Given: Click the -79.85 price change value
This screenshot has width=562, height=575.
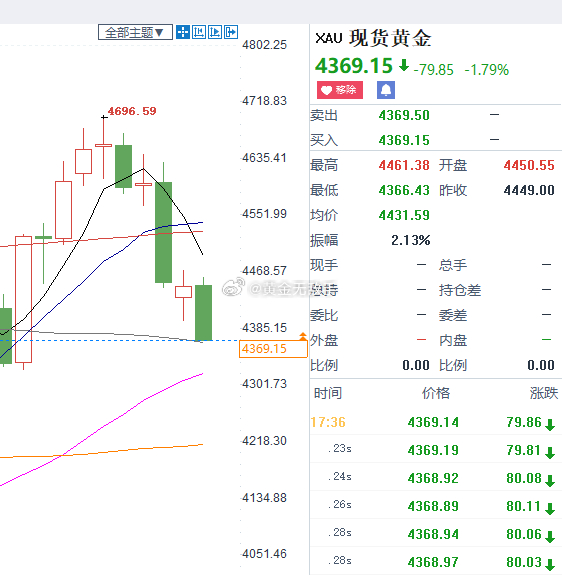Looking at the screenshot, I should (x=434, y=70).
